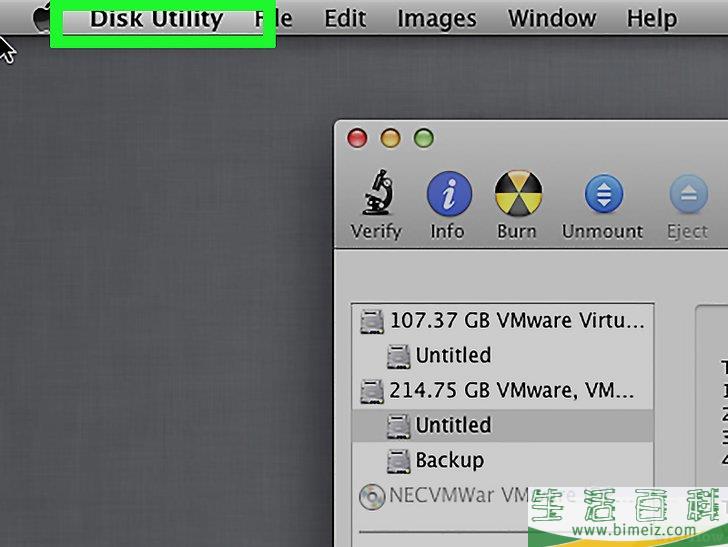Click the optical disc icon beside NECVMWar

[372, 497]
